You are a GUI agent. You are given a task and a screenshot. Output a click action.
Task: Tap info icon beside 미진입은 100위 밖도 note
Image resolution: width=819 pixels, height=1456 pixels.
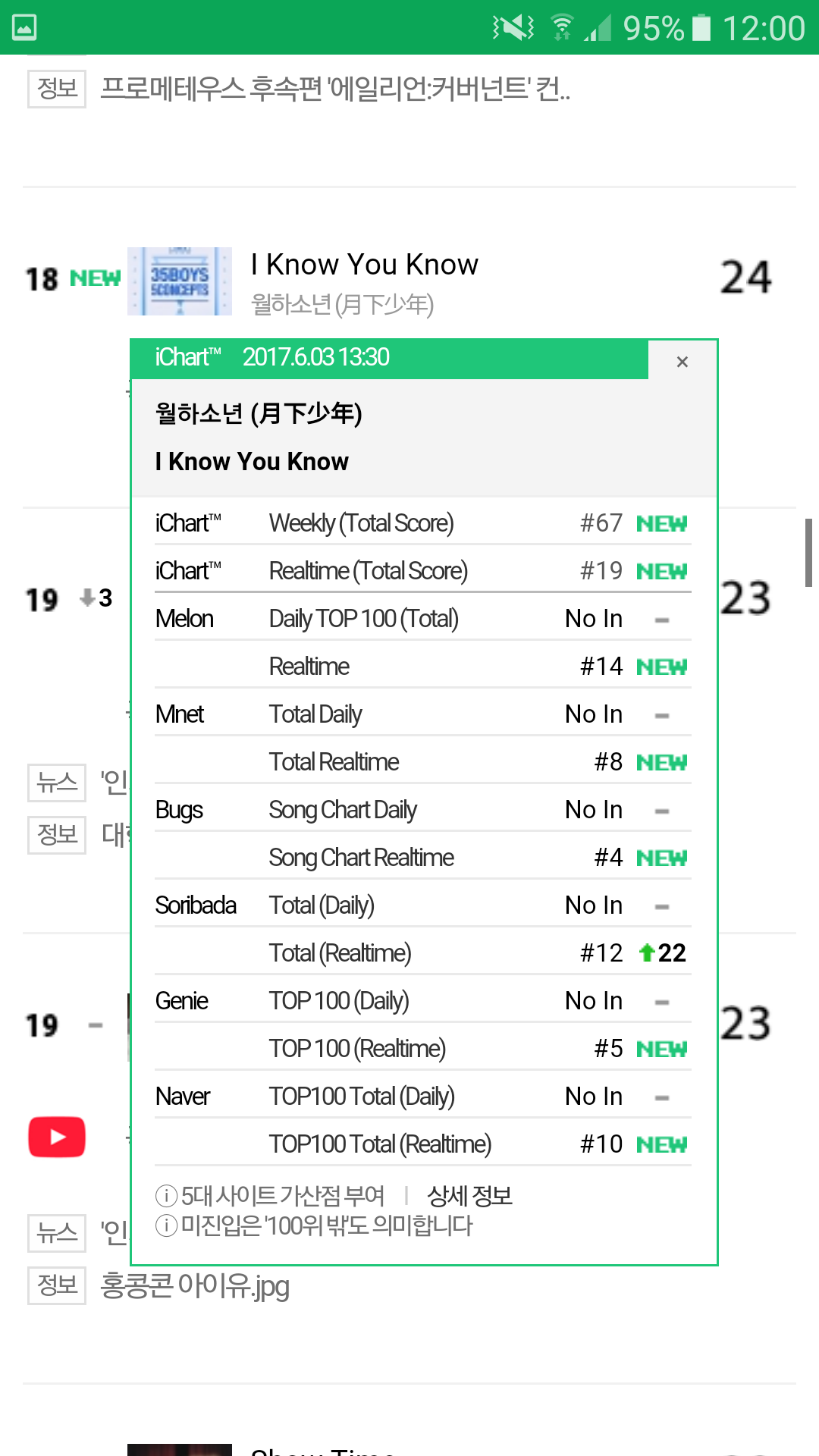[x=166, y=1225]
